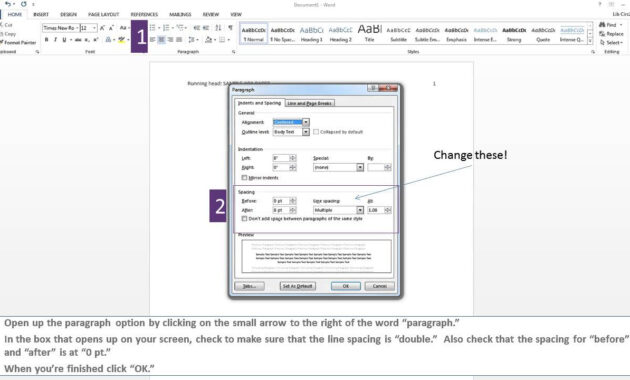
Task: Open borders menu in Paragraph group
Action: click(x=224, y=40)
